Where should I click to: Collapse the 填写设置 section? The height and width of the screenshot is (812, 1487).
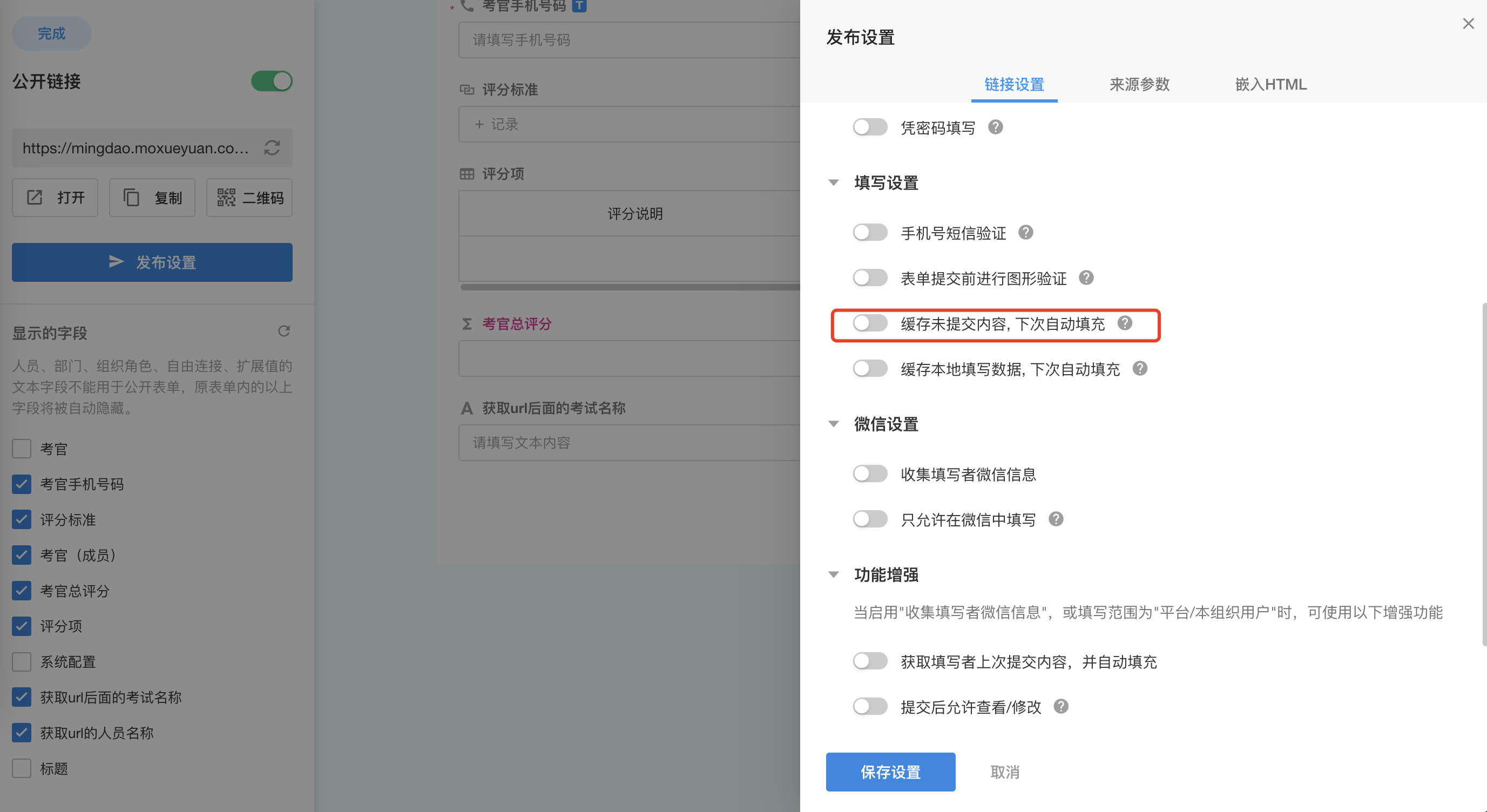833,183
